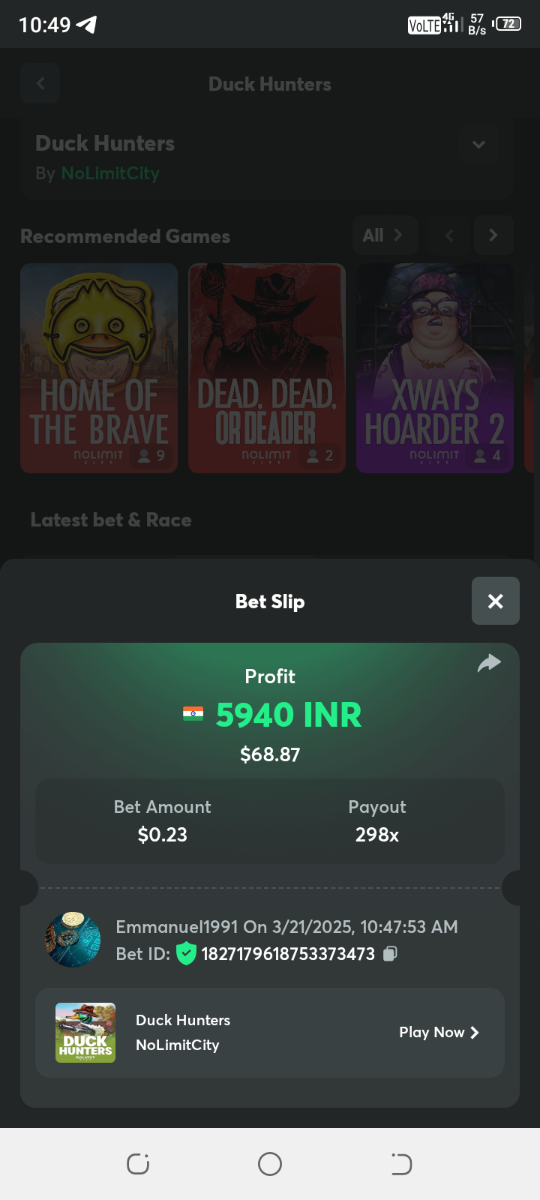Open xWays Hoarder 2 game
The height and width of the screenshot is (1200, 540).
click(x=435, y=368)
